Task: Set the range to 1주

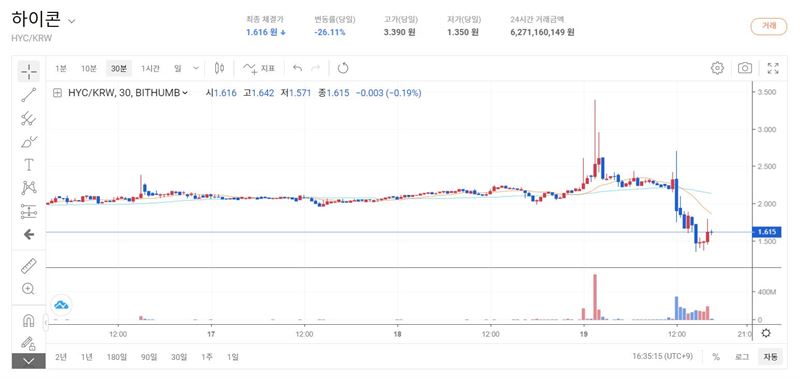Action: (x=207, y=357)
